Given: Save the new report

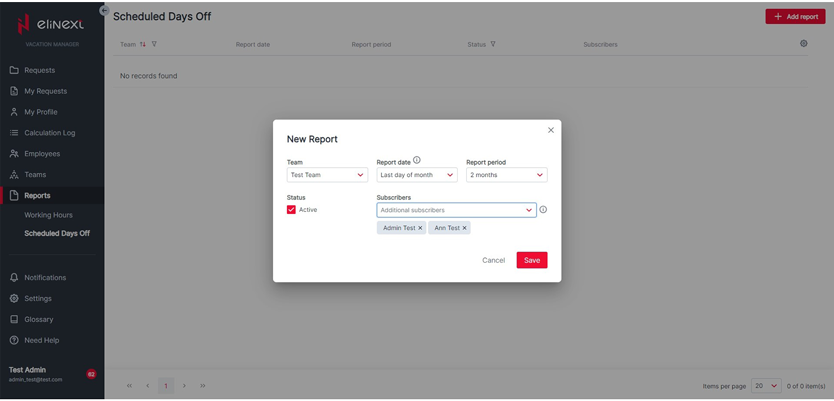Looking at the screenshot, I should coord(532,260).
